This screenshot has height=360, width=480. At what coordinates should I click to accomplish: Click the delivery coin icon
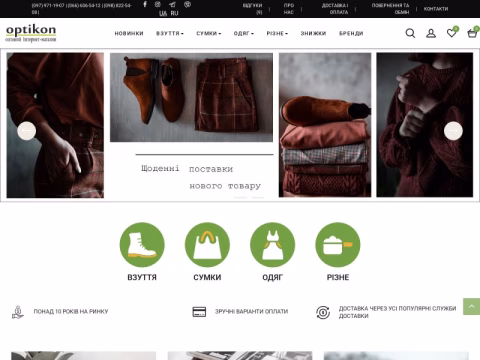click(x=323, y=312)
